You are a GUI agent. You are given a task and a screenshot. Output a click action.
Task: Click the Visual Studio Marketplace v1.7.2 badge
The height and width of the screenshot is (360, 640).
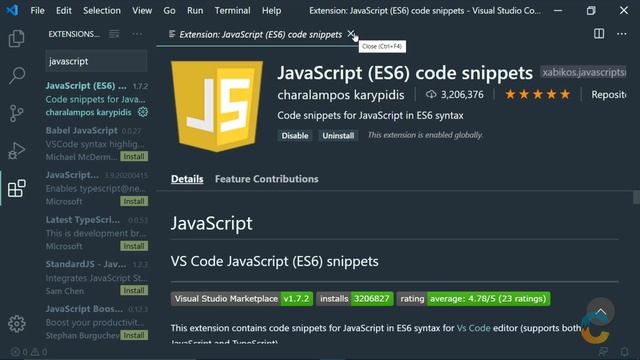pos(242,299)
